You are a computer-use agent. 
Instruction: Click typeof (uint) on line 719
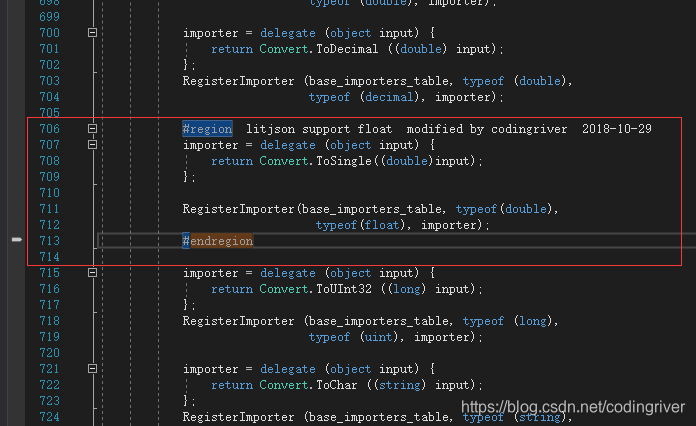coord(353,337)
